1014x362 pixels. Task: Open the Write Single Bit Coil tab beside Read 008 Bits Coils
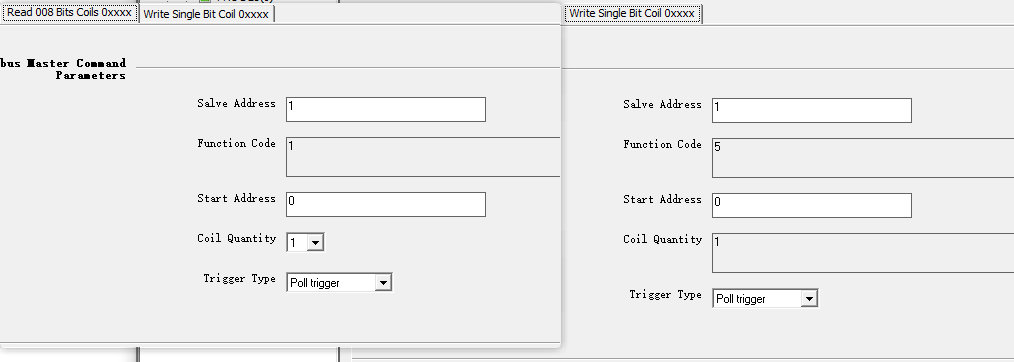tap(206, 14)
